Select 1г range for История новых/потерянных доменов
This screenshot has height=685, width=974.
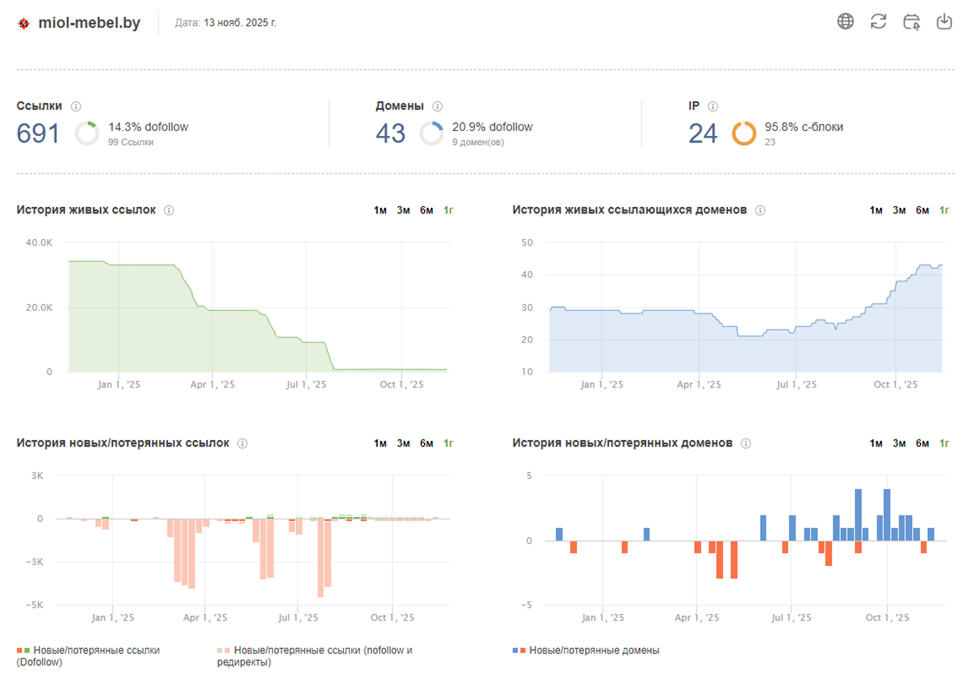click(944, 443)
